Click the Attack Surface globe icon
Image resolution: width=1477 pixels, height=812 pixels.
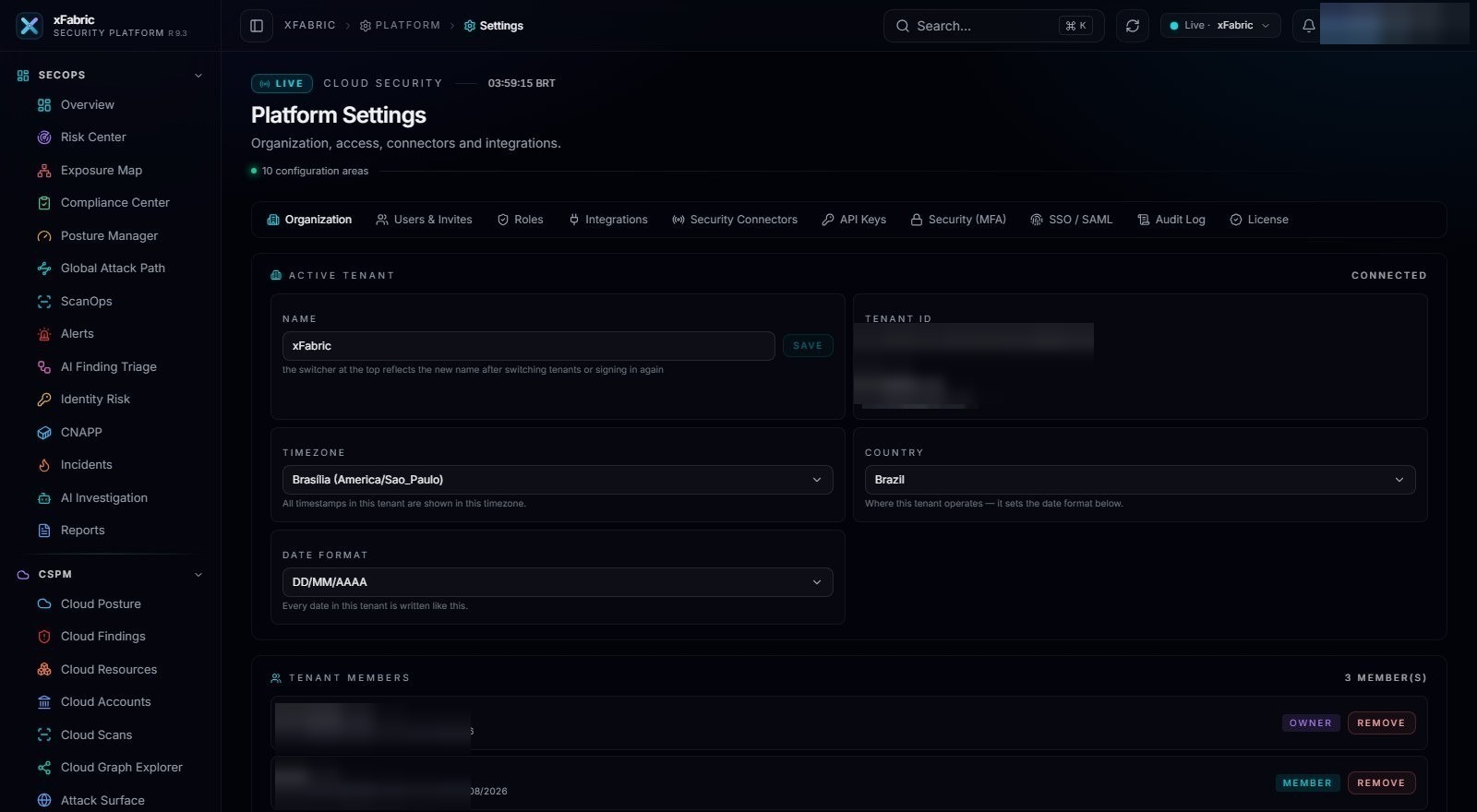(44, 801)
